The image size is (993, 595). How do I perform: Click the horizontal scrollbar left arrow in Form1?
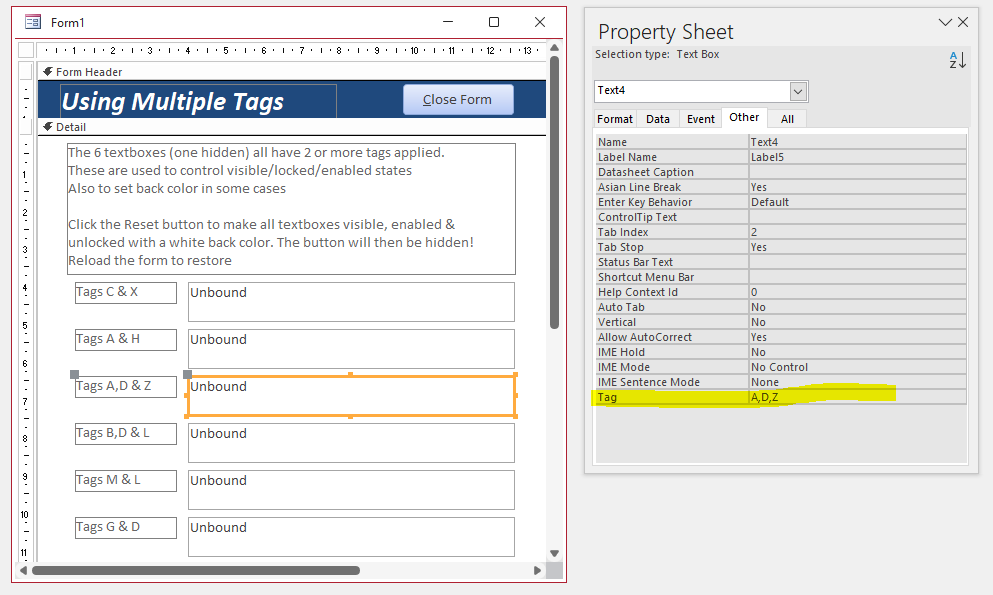pyautogui.click(x=23, y=570)
